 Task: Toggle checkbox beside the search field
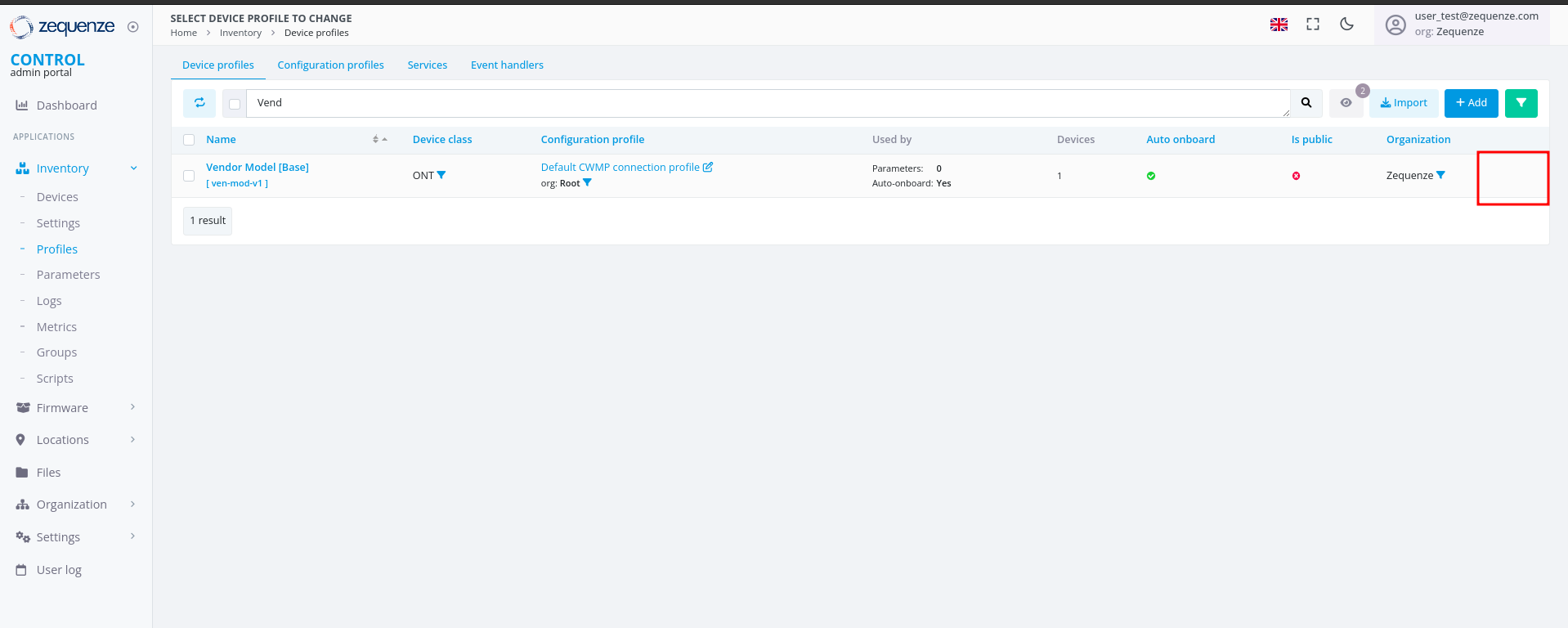(x=235, y=104)
